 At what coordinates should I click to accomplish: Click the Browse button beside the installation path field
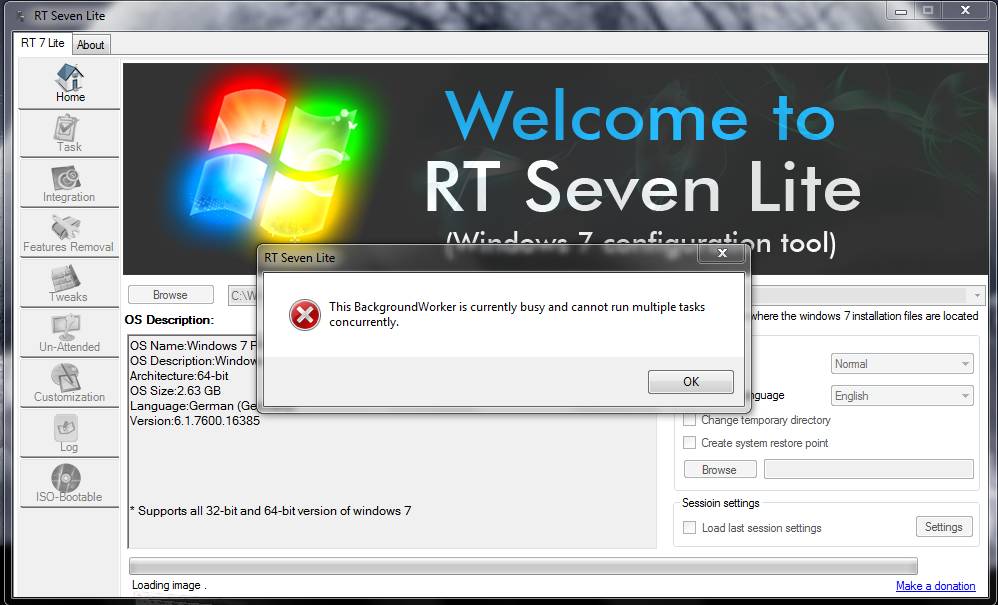pyautogui.click(x=171, y=295)
